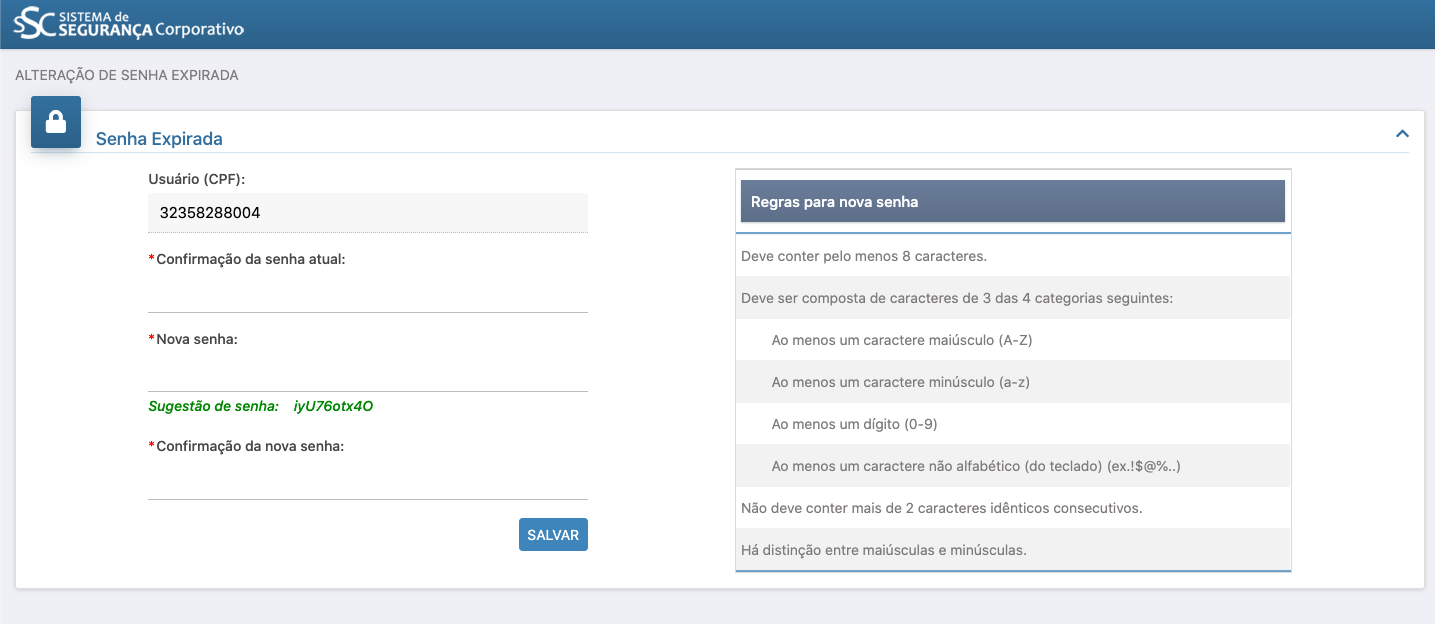
Task: Click the Regras para nova senha header
Action: [x=1012, y=202]
